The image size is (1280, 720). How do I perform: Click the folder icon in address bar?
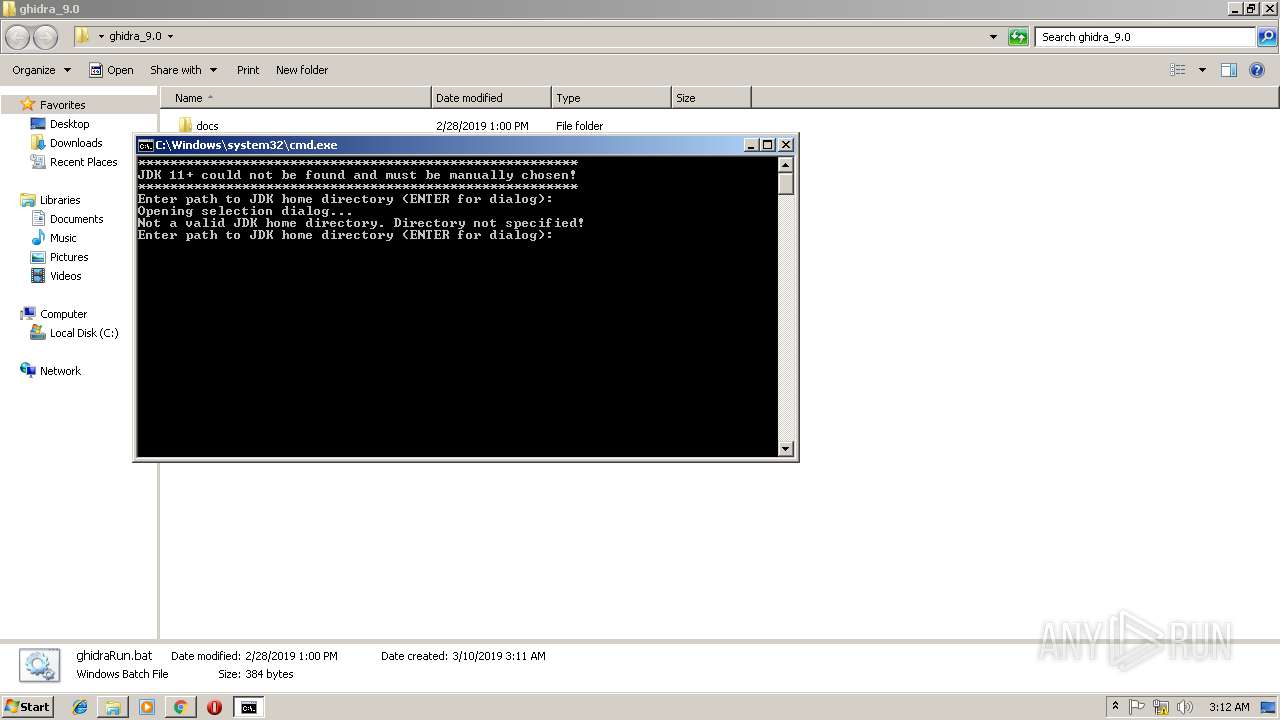pyautogui.click(x=83, y=36)
